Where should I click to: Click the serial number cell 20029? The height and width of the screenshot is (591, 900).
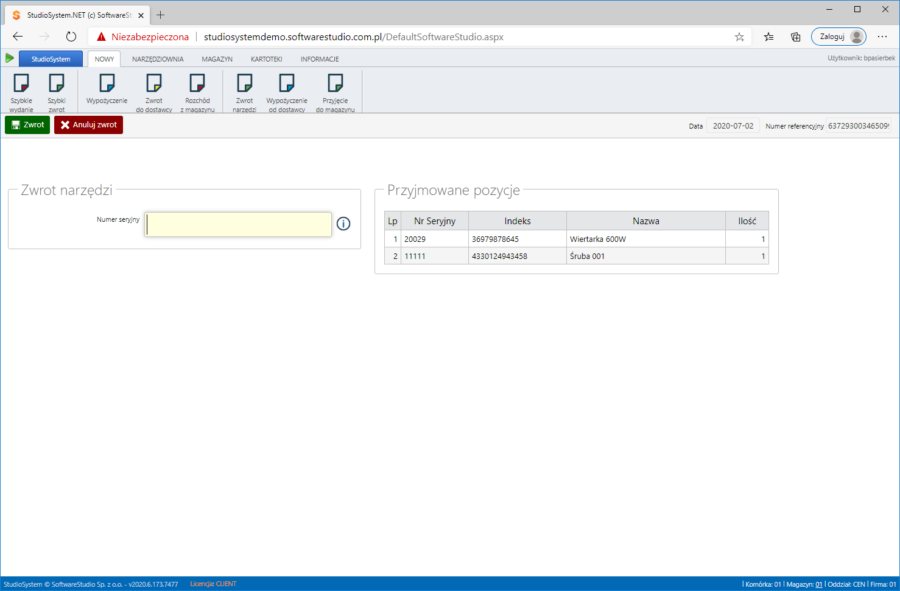(435, 239)
